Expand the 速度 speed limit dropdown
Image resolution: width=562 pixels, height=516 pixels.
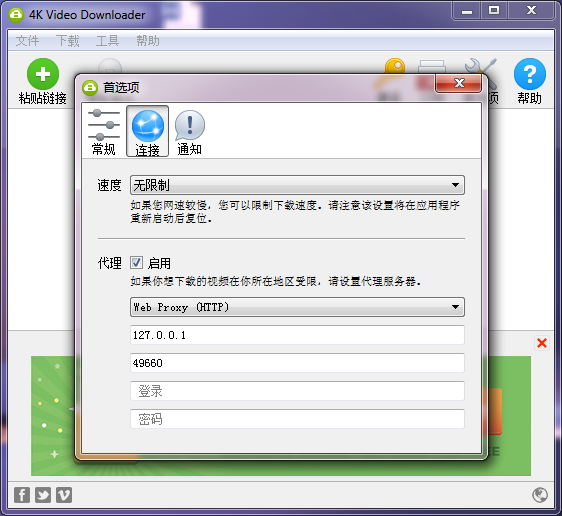pyautogui.click(x=297, y=185)
